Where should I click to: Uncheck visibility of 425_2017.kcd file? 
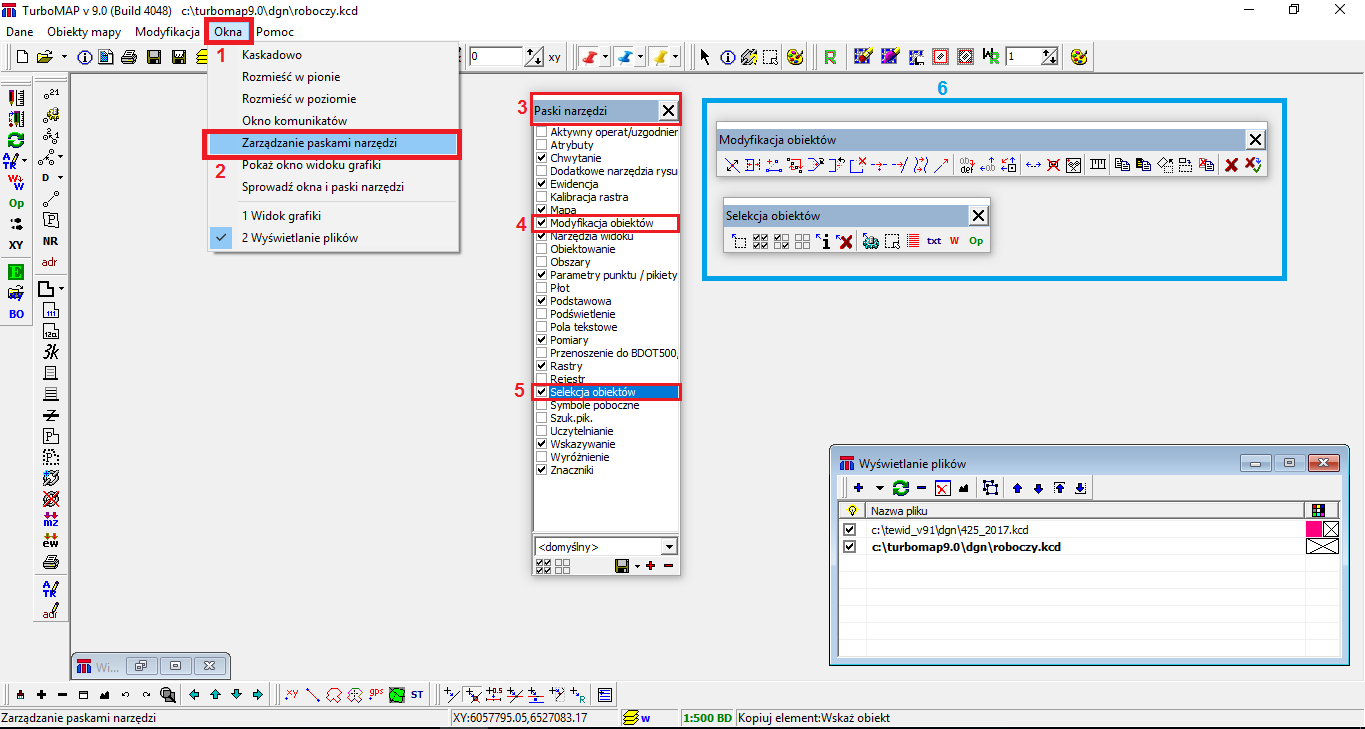click(x=850, y=529)
